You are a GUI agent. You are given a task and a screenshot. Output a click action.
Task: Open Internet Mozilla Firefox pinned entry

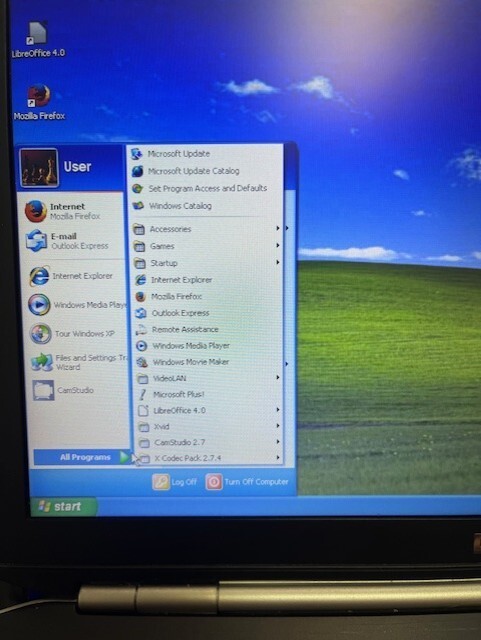(x=73, y=211)
